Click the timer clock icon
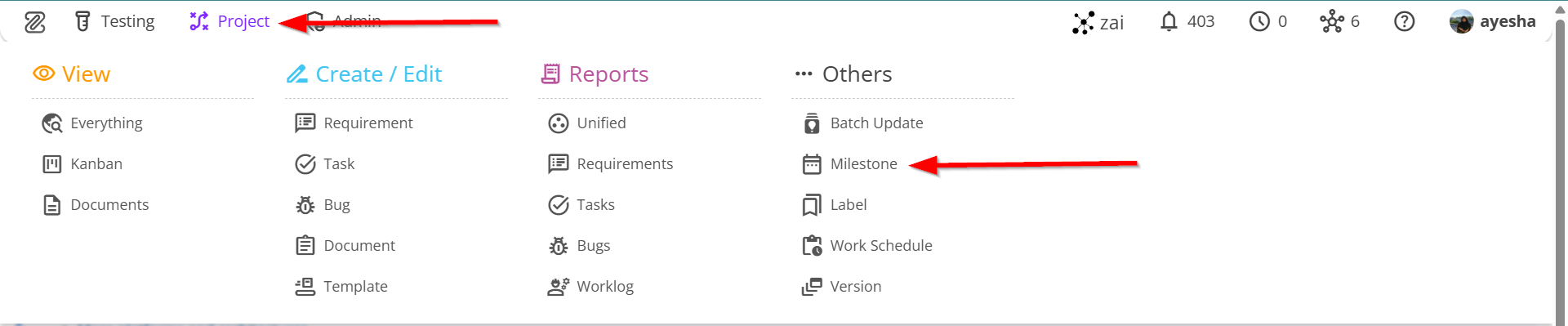 (x=1259, y=21)
